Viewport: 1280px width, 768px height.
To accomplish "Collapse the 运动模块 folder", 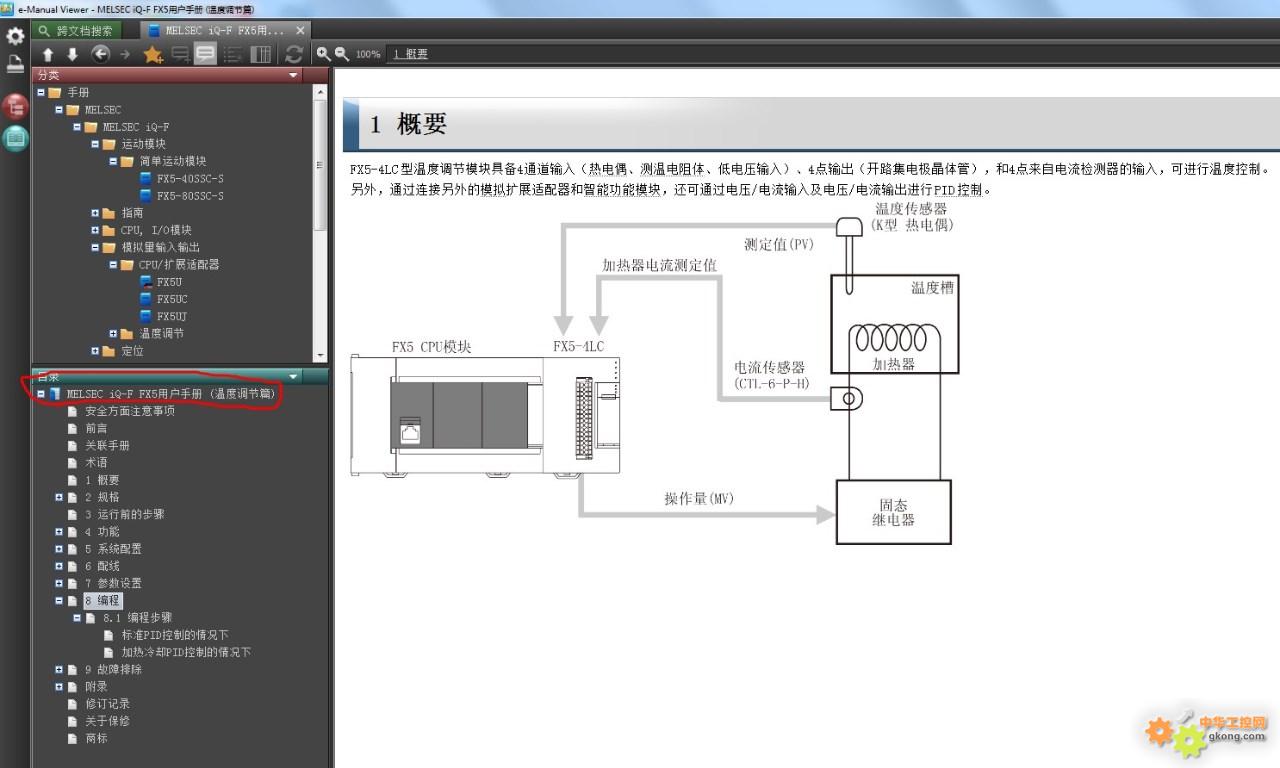I will (x=95, y=144).
